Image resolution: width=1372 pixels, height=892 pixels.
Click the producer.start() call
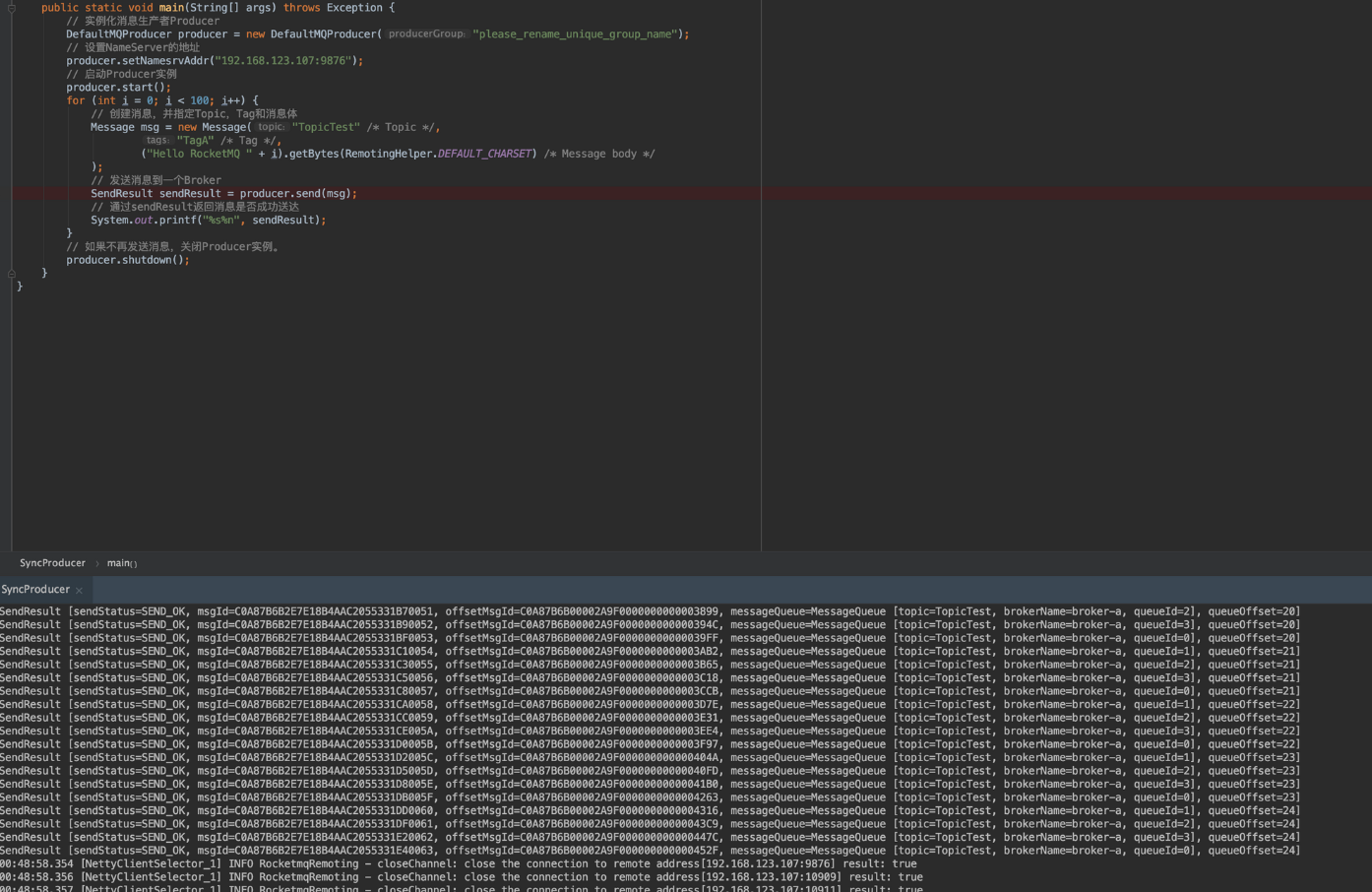pyautogui.click(x=118, y=88)
